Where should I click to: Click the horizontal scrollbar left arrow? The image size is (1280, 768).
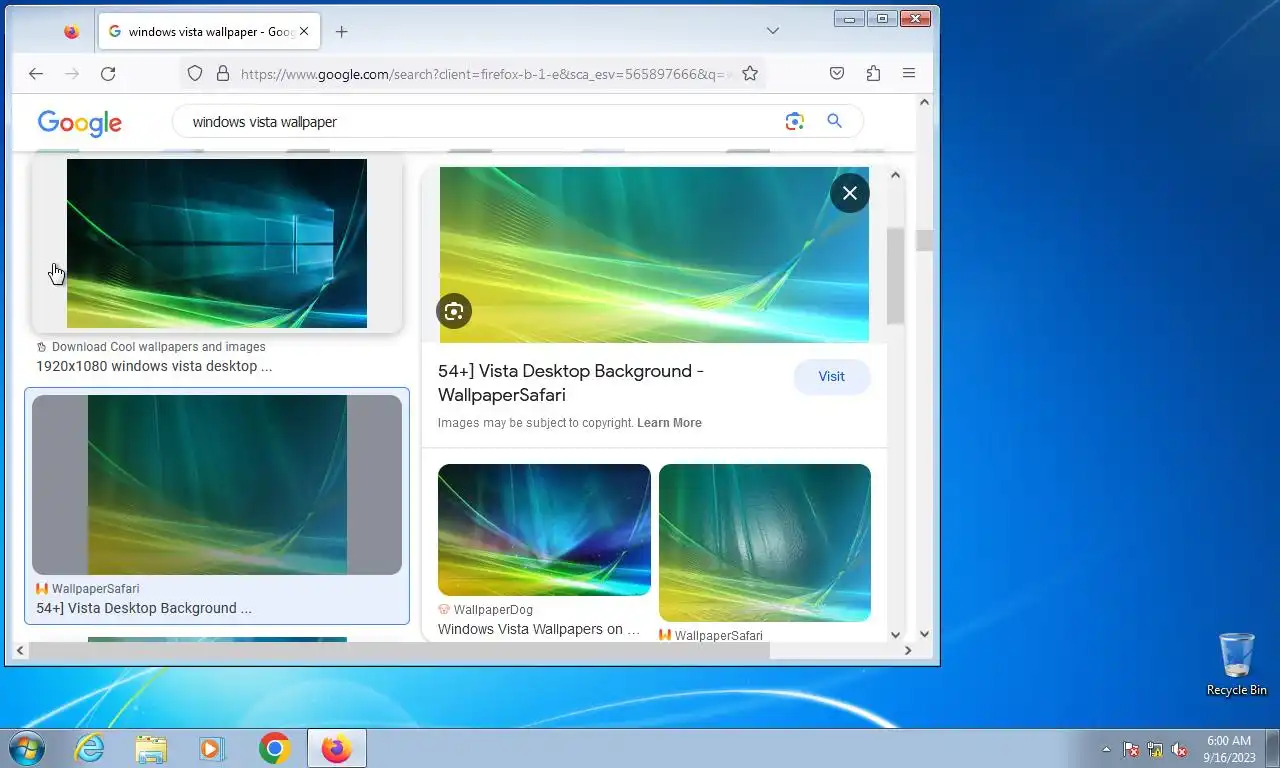(20, 650)
